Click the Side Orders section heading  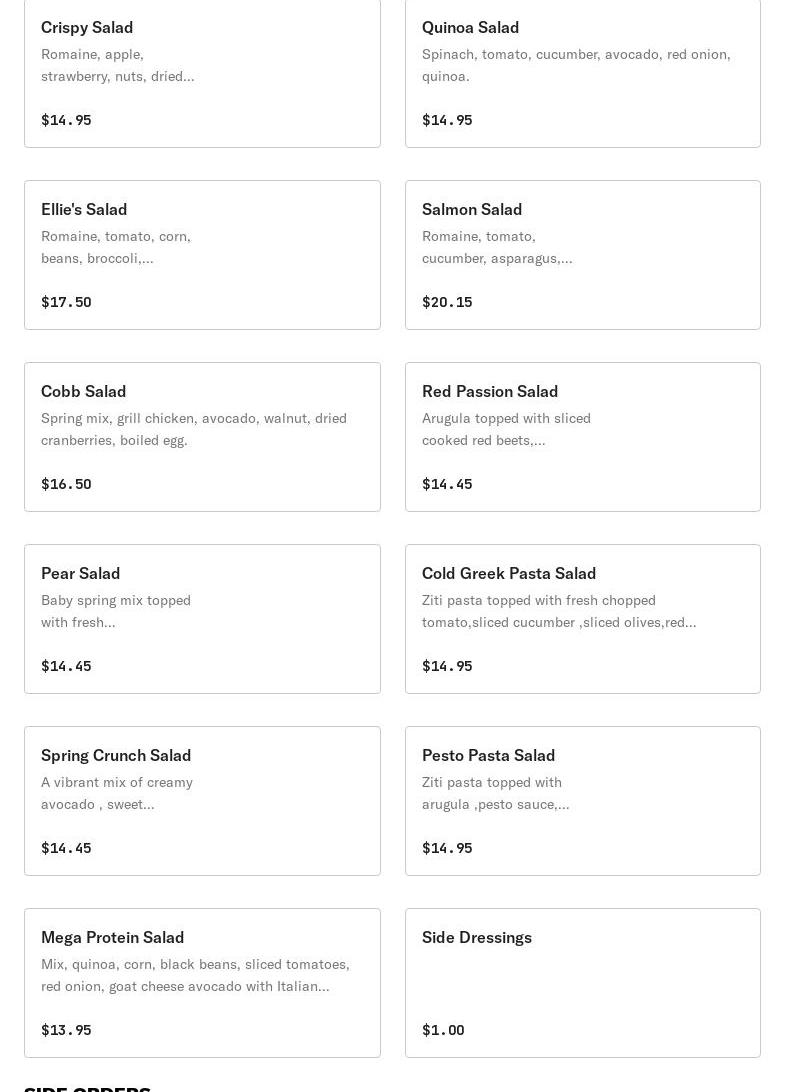(88, 1087)
